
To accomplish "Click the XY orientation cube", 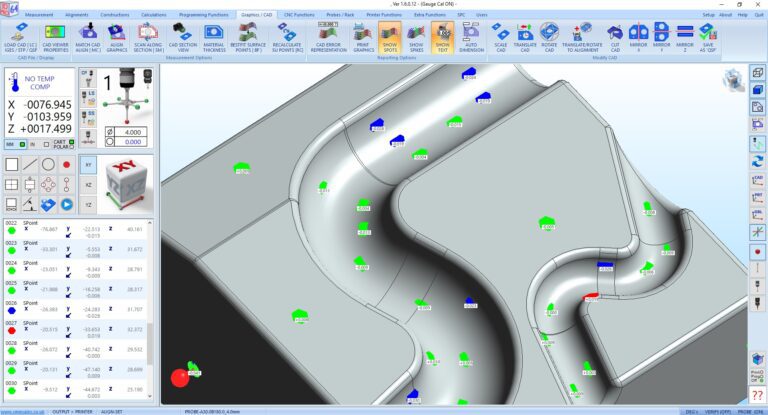I will [126, 185].
